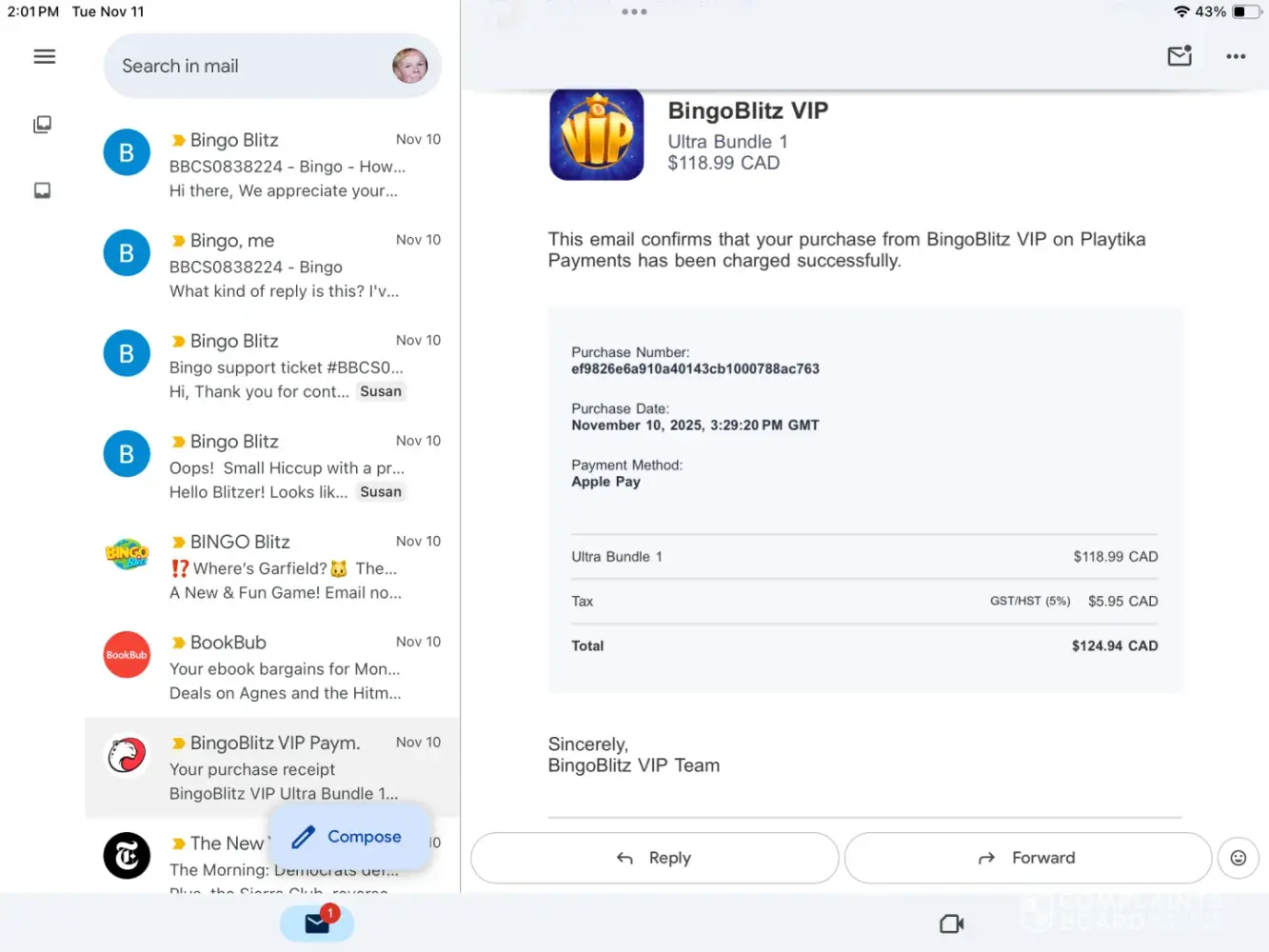Screen dimensions: 1269x952
Task: Add an emoji reaction to the email
Action: (x=1238, y=858)
